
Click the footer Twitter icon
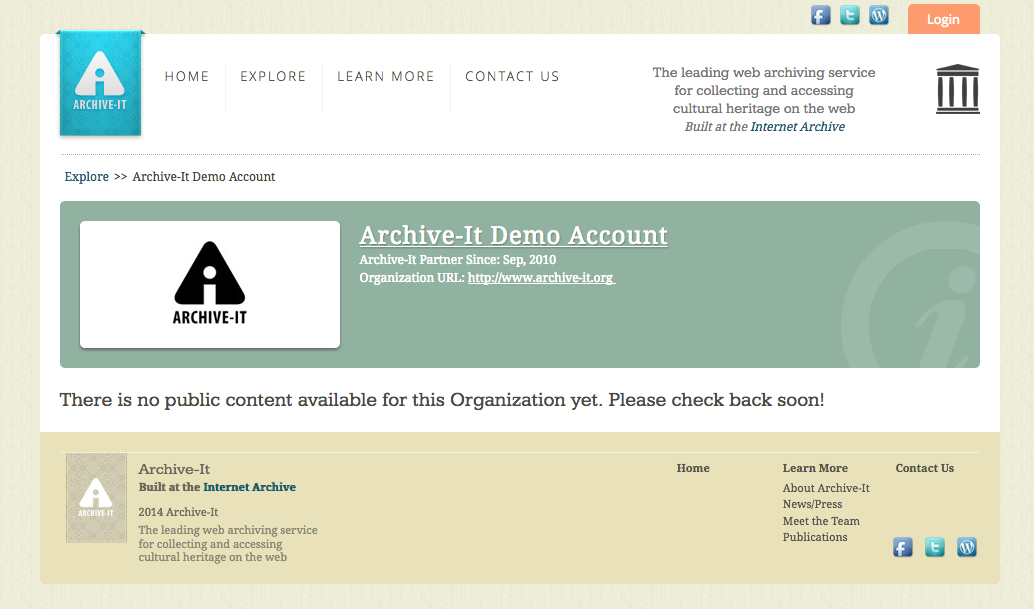(x=935, y=547)
